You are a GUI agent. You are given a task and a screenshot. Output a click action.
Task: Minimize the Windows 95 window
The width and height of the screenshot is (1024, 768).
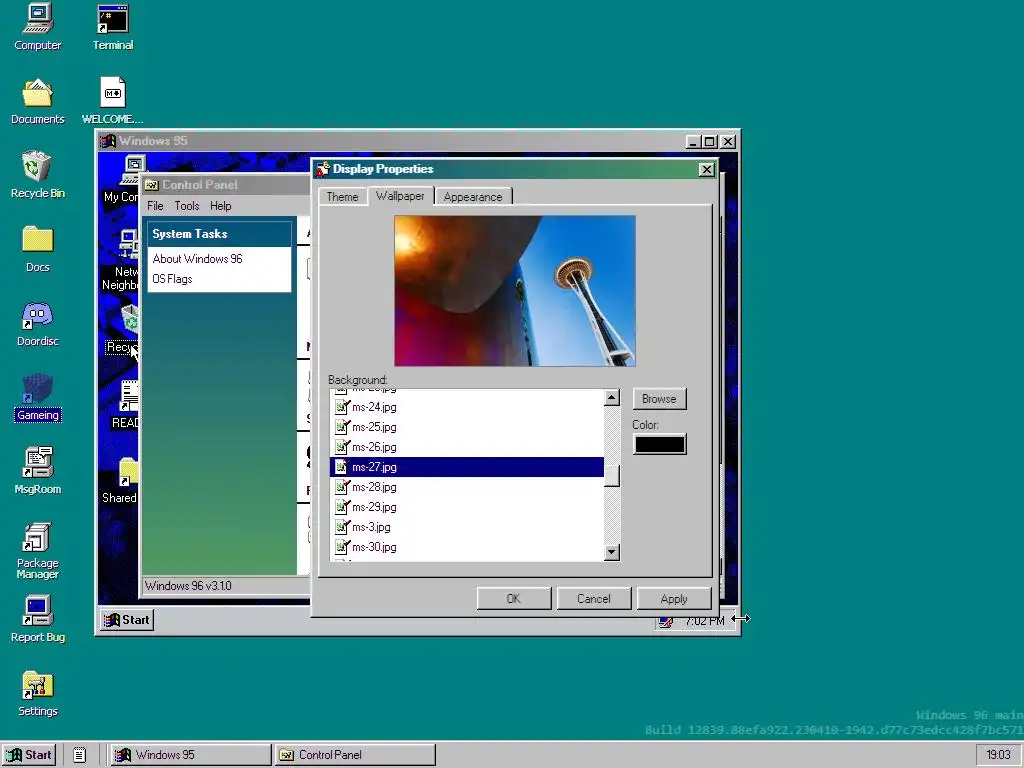coord(694,141)
